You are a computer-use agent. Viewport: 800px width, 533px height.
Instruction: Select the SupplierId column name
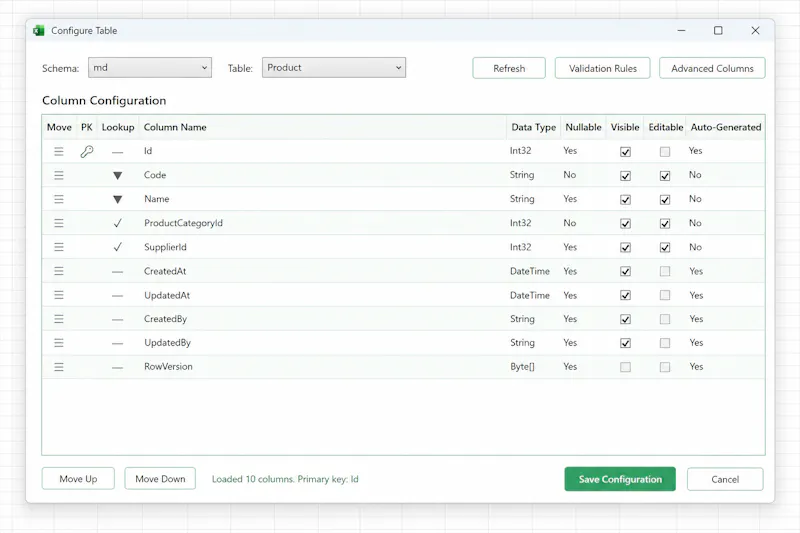[165, 247]
